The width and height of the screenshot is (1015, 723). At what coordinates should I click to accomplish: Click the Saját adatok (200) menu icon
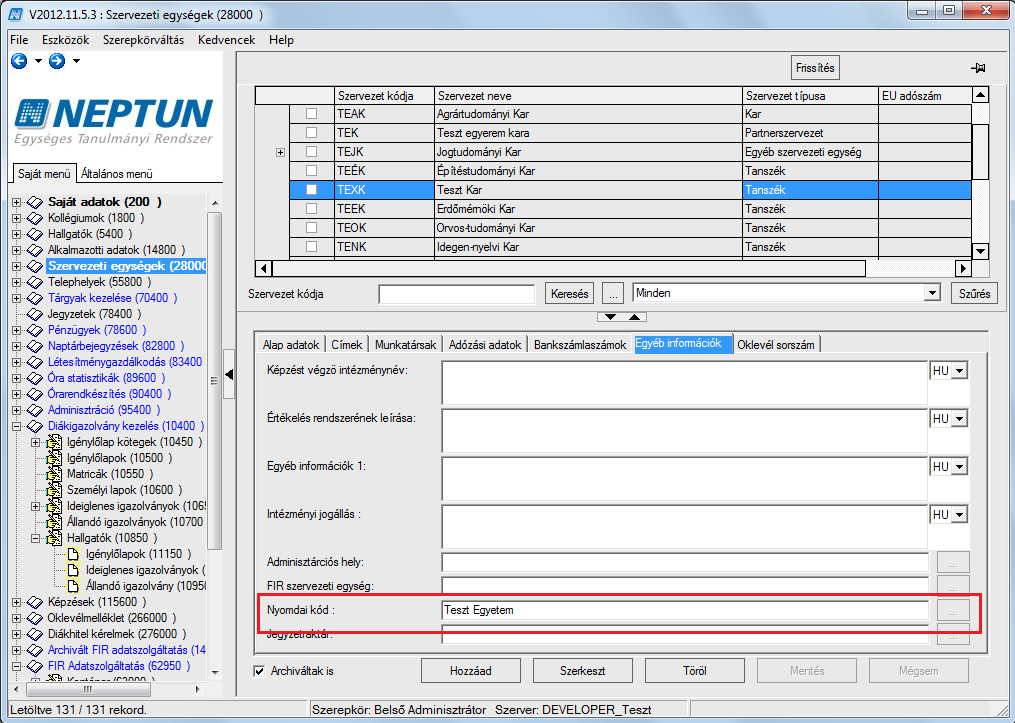[34, 202]
